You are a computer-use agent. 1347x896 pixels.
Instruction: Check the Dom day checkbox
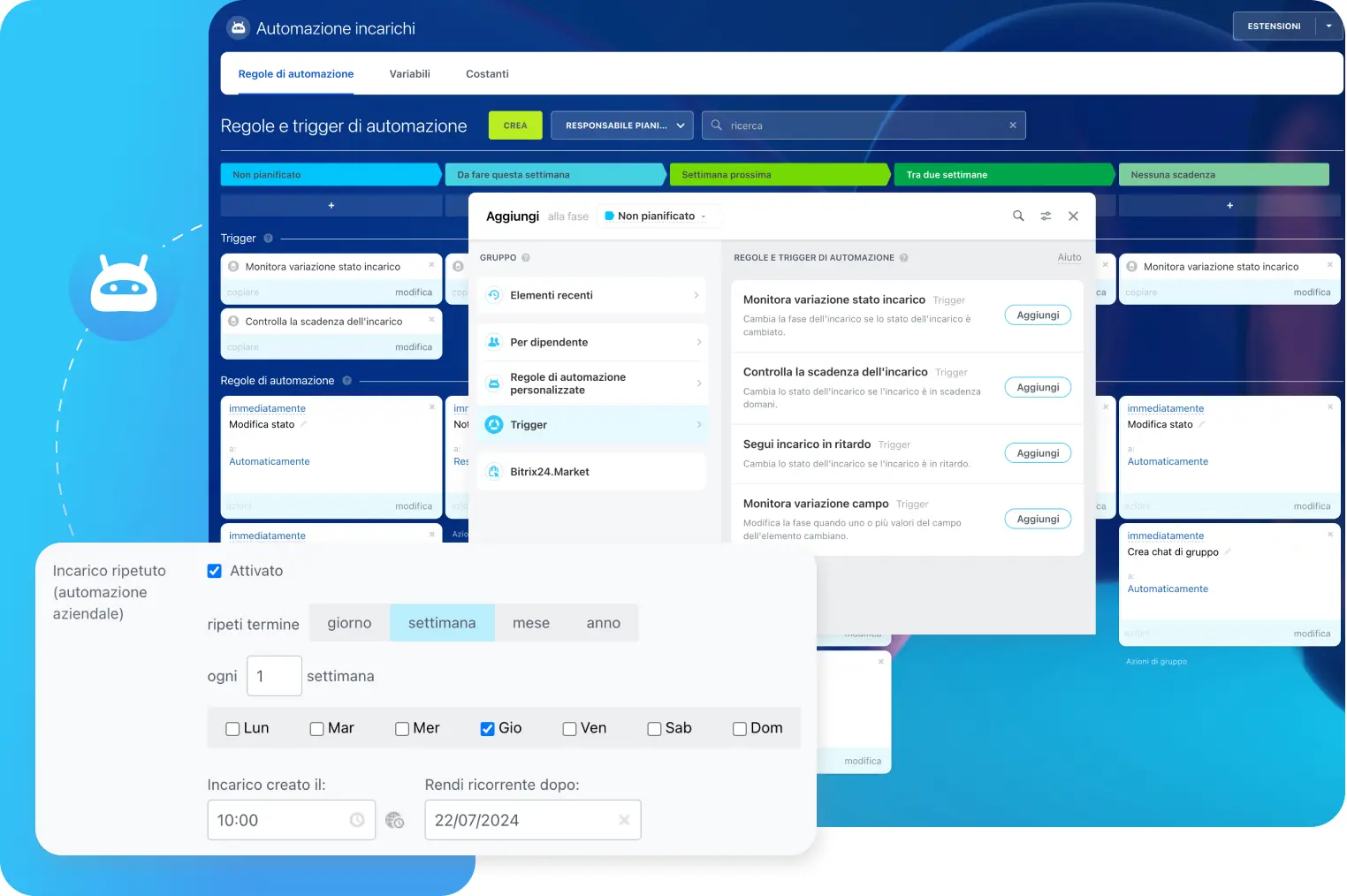[x=740, y=729]
